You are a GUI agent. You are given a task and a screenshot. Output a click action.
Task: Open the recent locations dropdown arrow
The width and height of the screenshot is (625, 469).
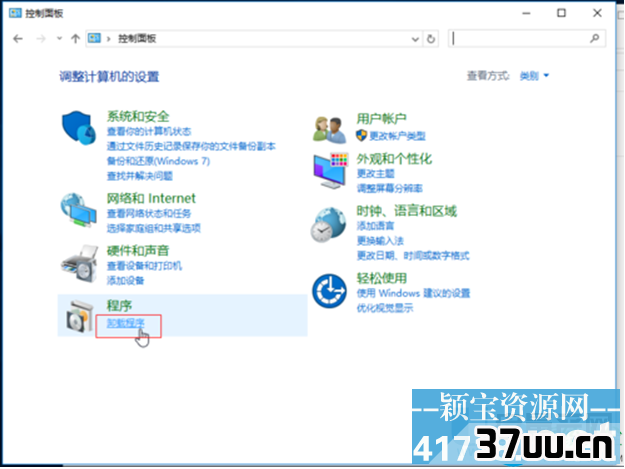59,39
